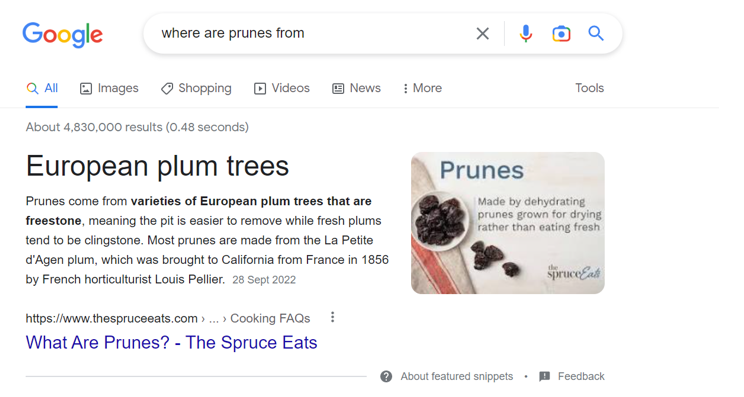Image resolution: width=744 pixels, height=397 pixels.
Task: Click the Feedback link text
Action: pyautogui.click(x=581, y=376)
